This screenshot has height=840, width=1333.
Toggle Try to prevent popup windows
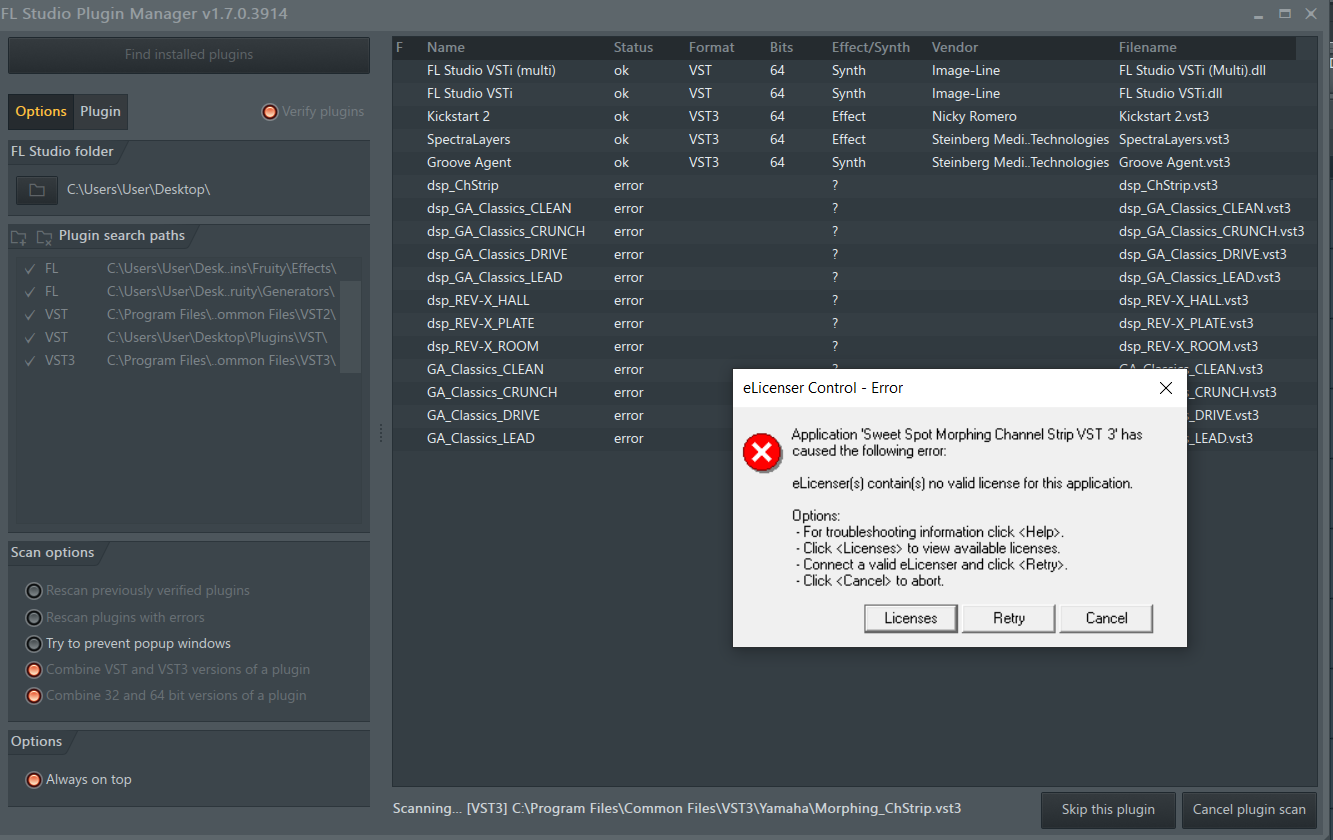coord(34,644)
